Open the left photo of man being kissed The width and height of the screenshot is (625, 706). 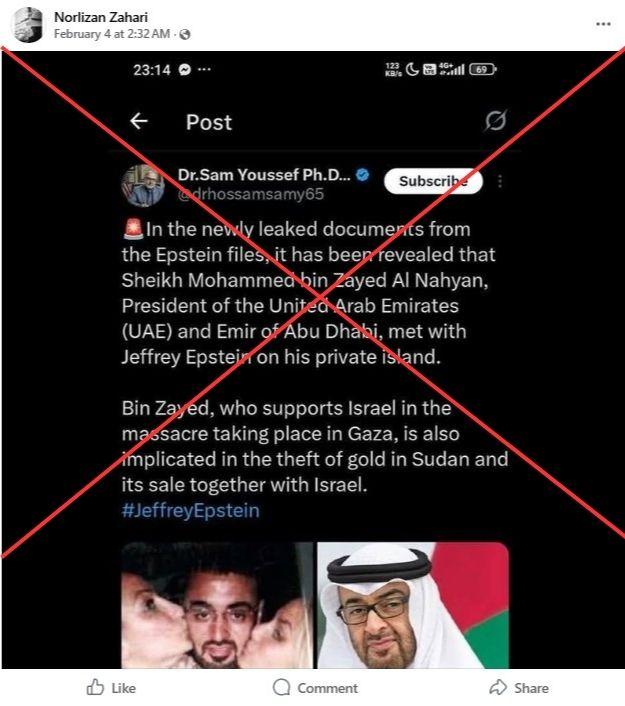[217, 605]
